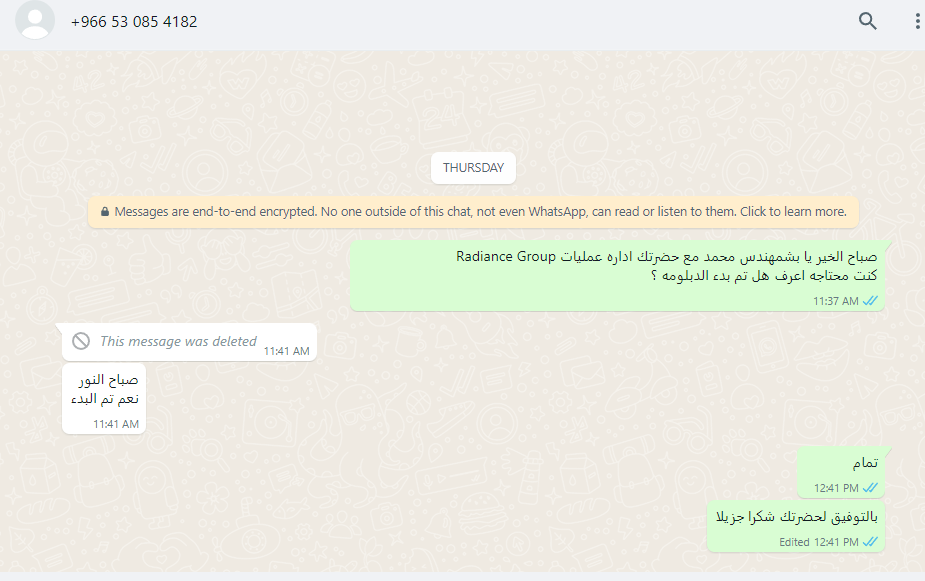
Task: Click the contact profile avatar
Action: (x=35, y=19)
